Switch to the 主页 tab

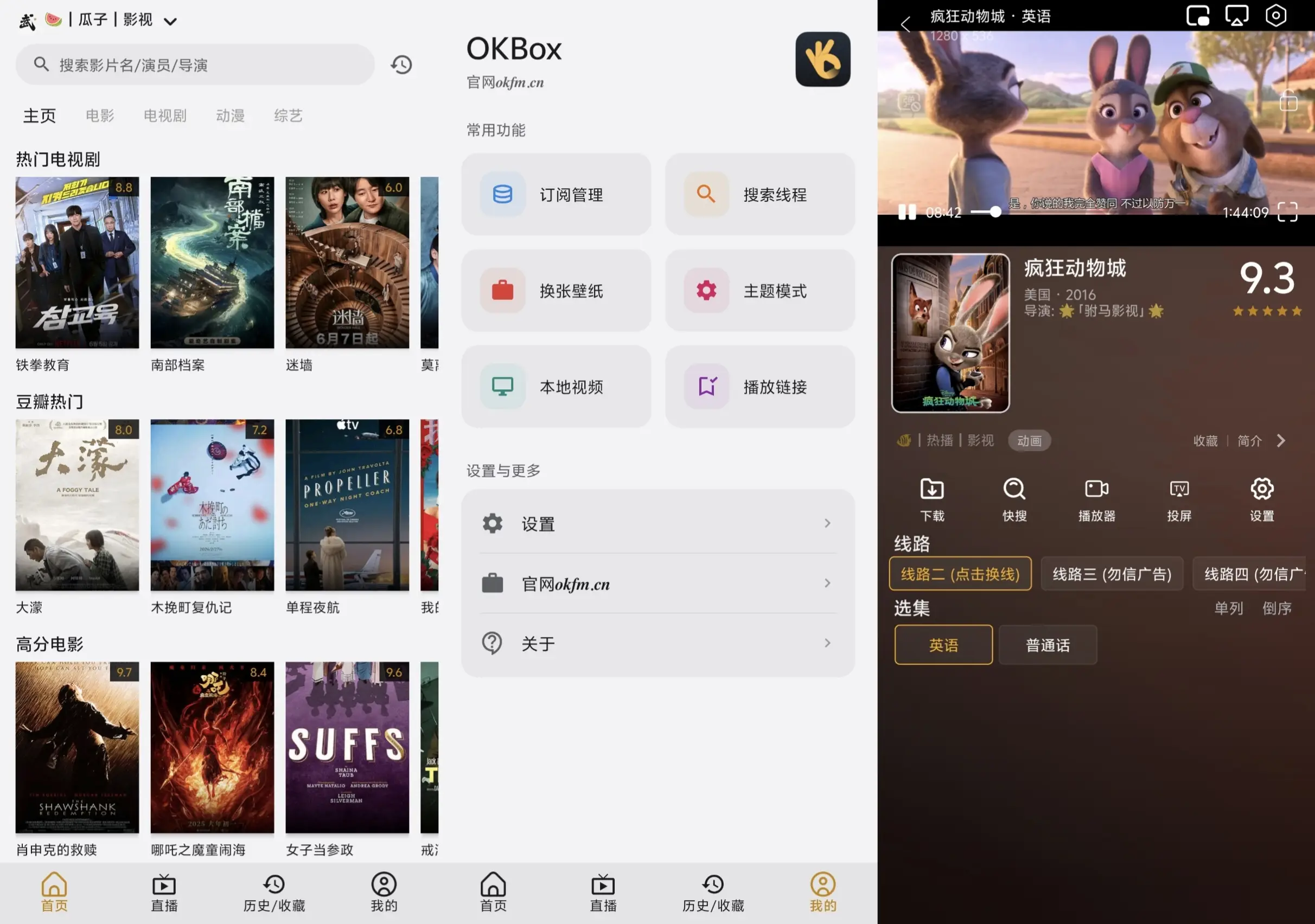40,116
